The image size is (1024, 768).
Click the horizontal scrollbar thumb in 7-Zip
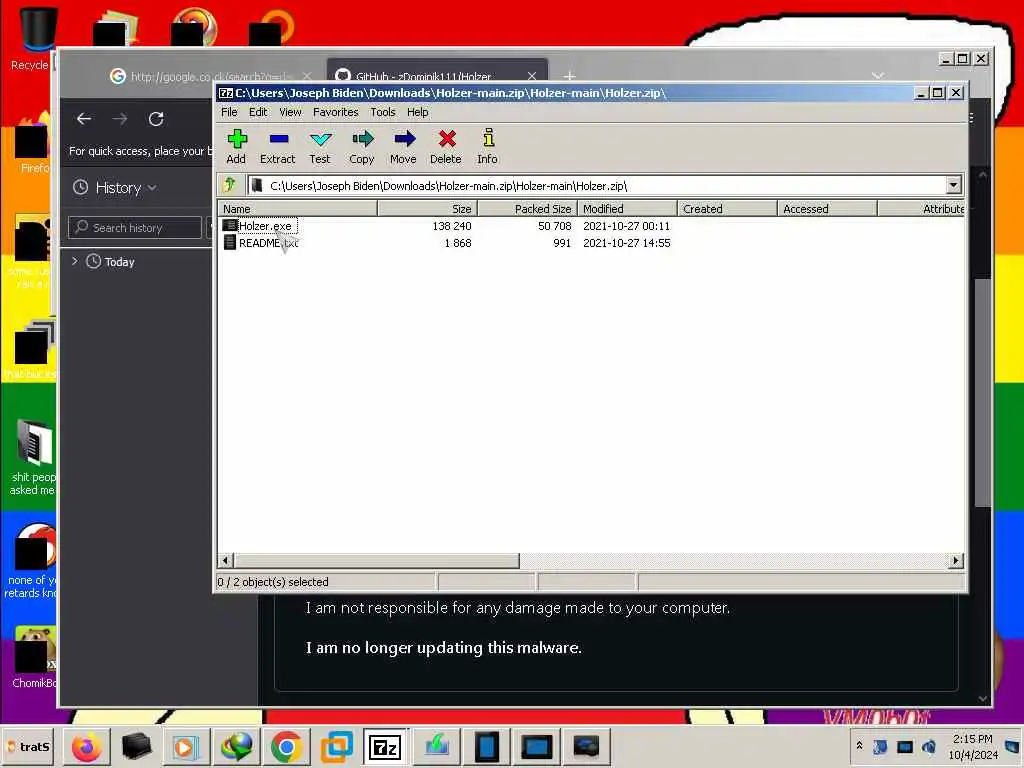[377, 560]
